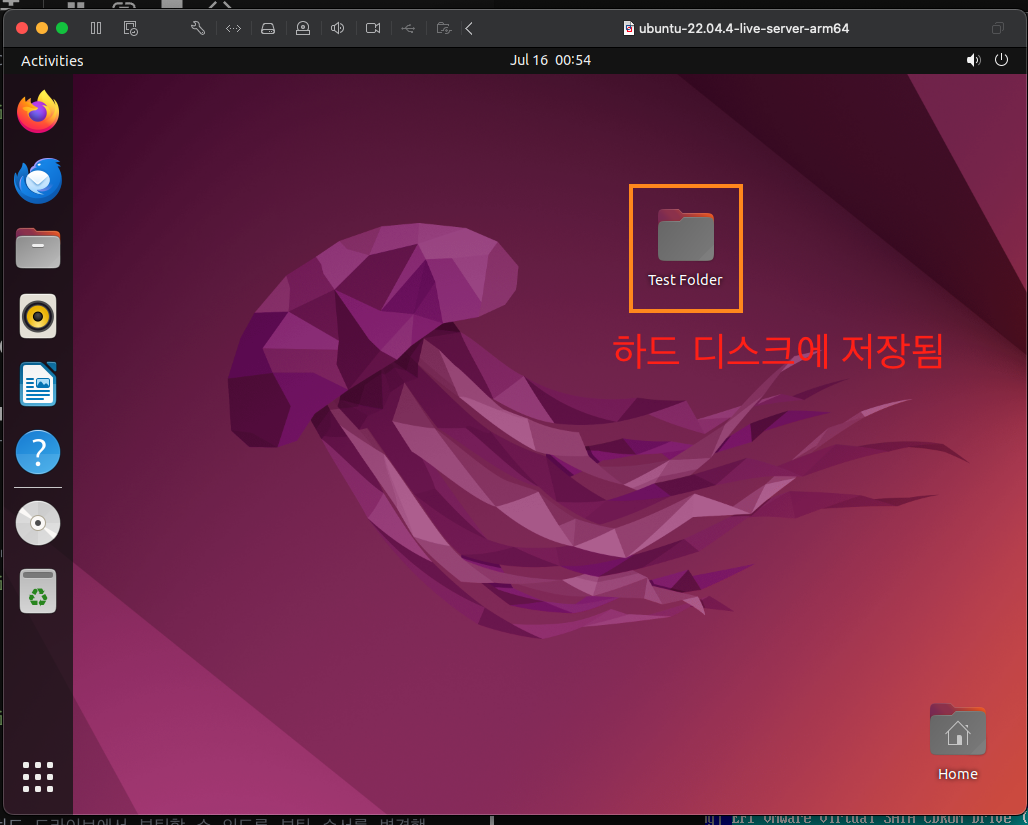
Task: Pause the virtual machine
Action: [x=96, y=28]
